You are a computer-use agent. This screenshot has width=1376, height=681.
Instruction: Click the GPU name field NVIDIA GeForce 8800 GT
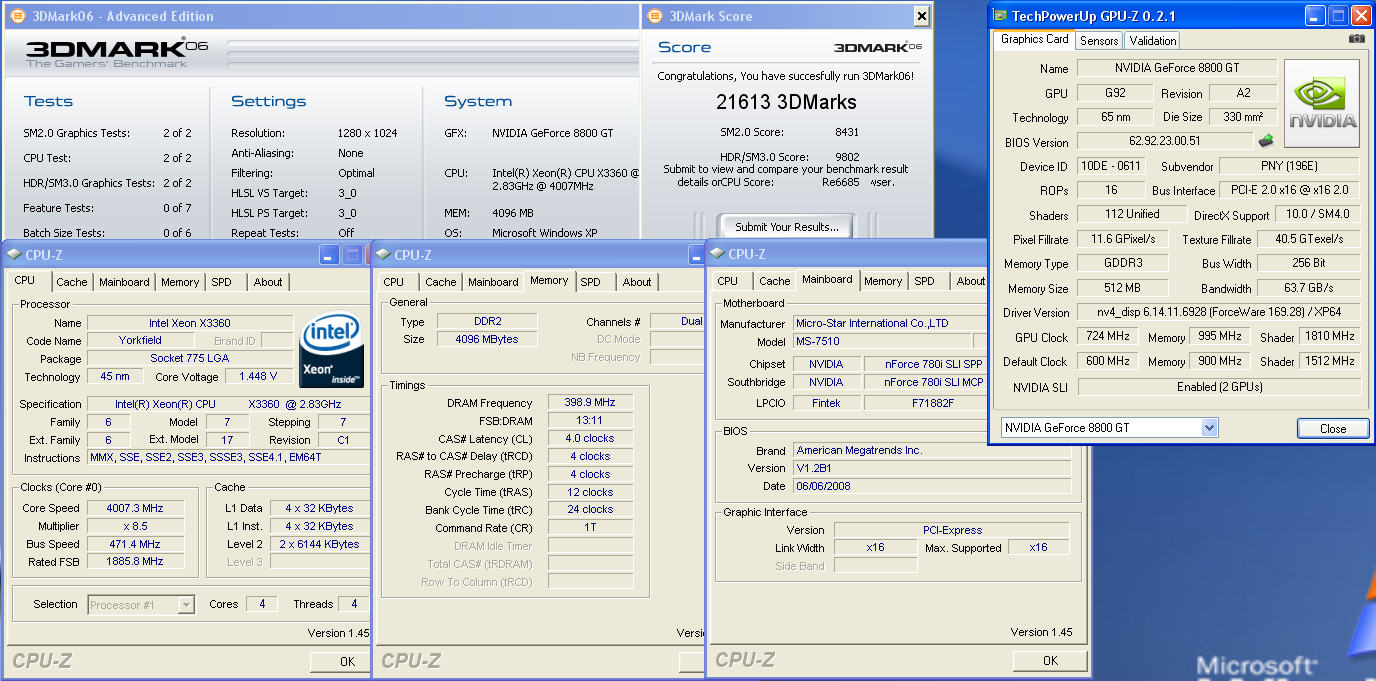pyautogui.click(x=1178, y=68)
